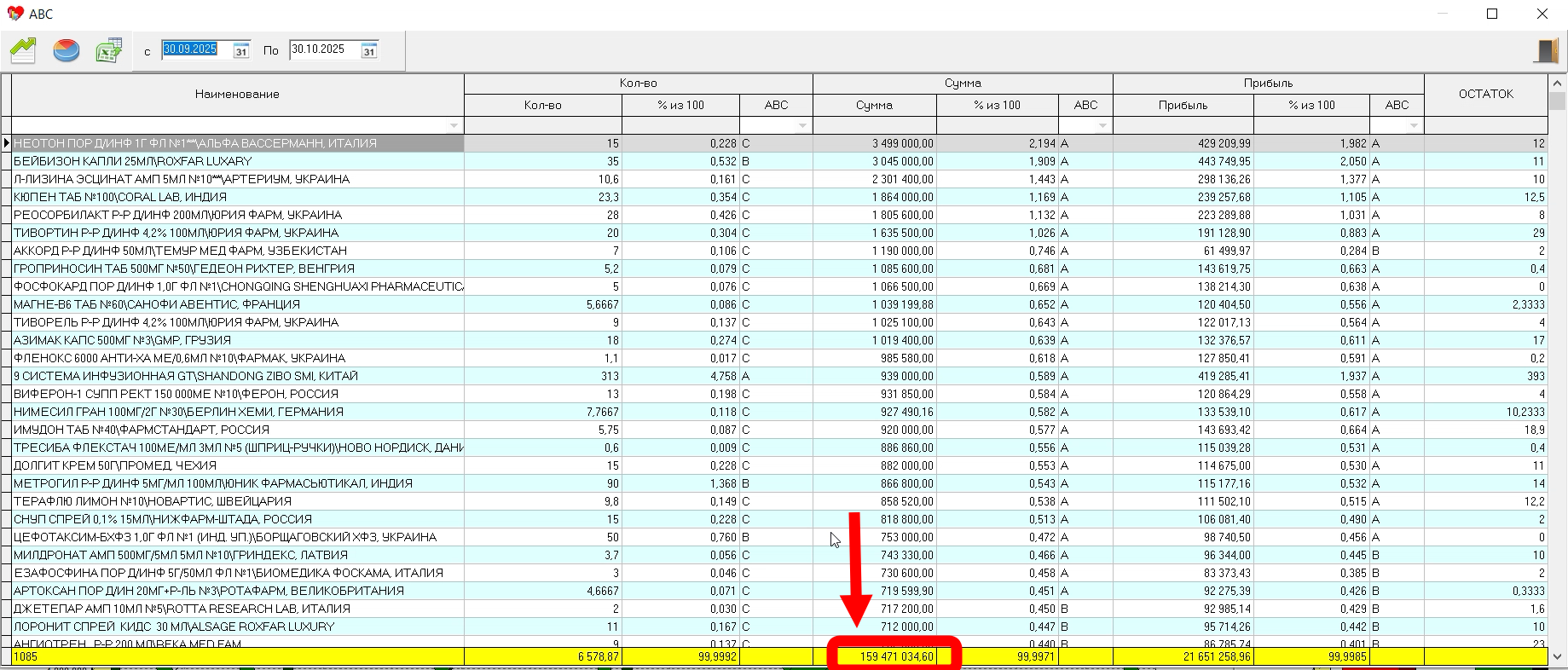Click the scrollbar down arrow

(x=1558, y=656)
